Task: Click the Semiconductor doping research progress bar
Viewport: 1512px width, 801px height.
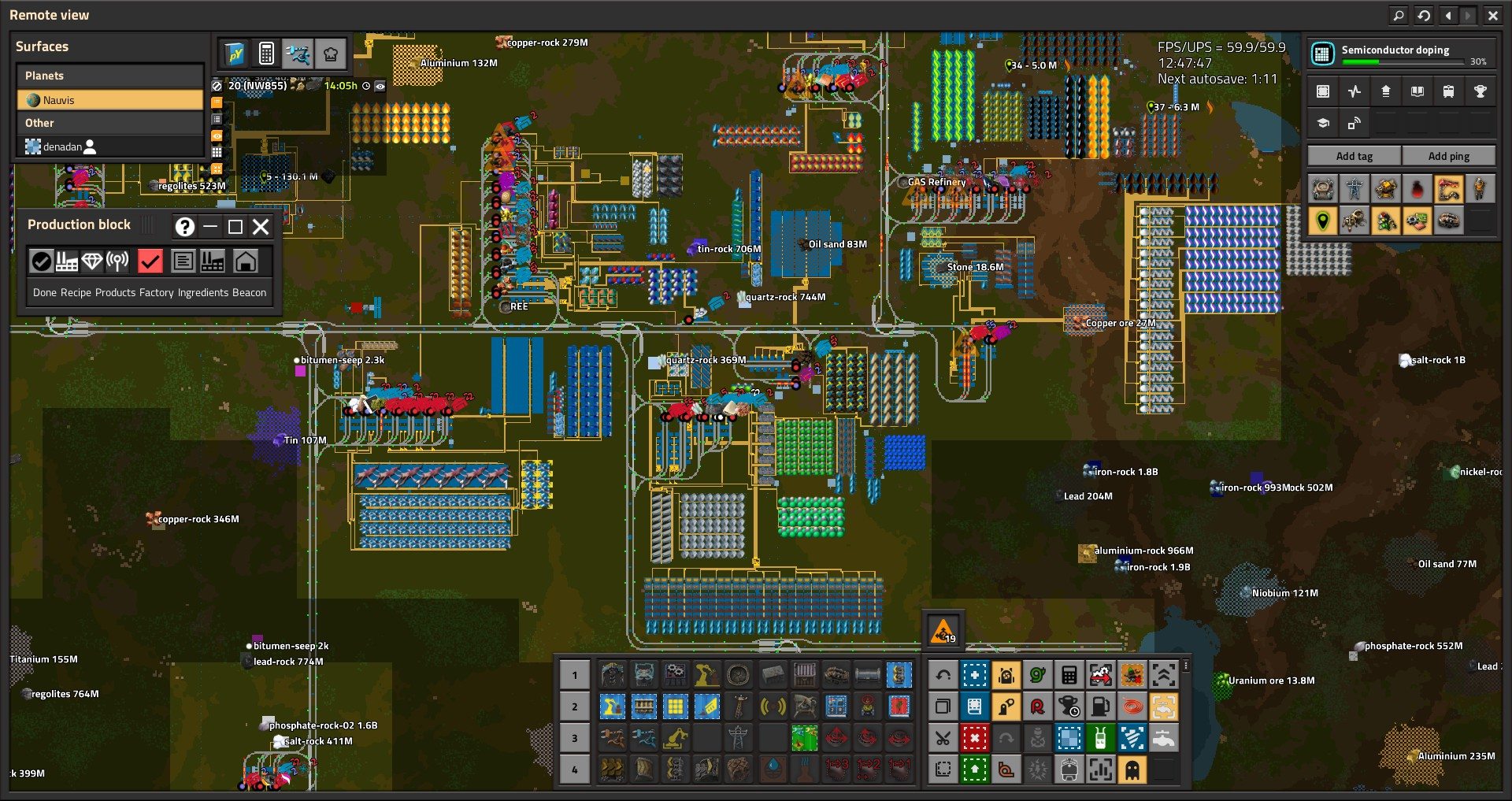Action: (1403, 61)
